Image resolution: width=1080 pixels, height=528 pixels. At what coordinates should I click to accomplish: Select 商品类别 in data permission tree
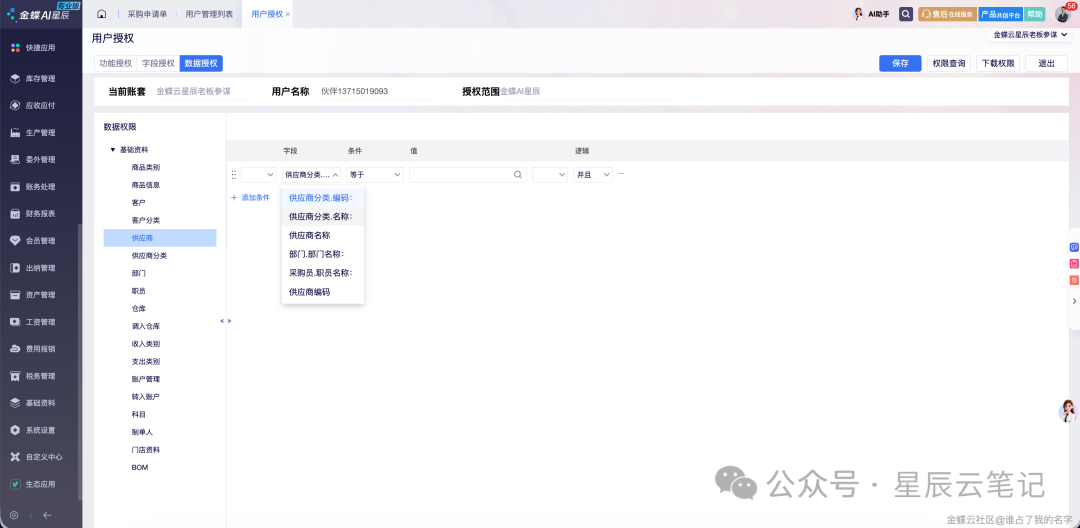[146, 167]
